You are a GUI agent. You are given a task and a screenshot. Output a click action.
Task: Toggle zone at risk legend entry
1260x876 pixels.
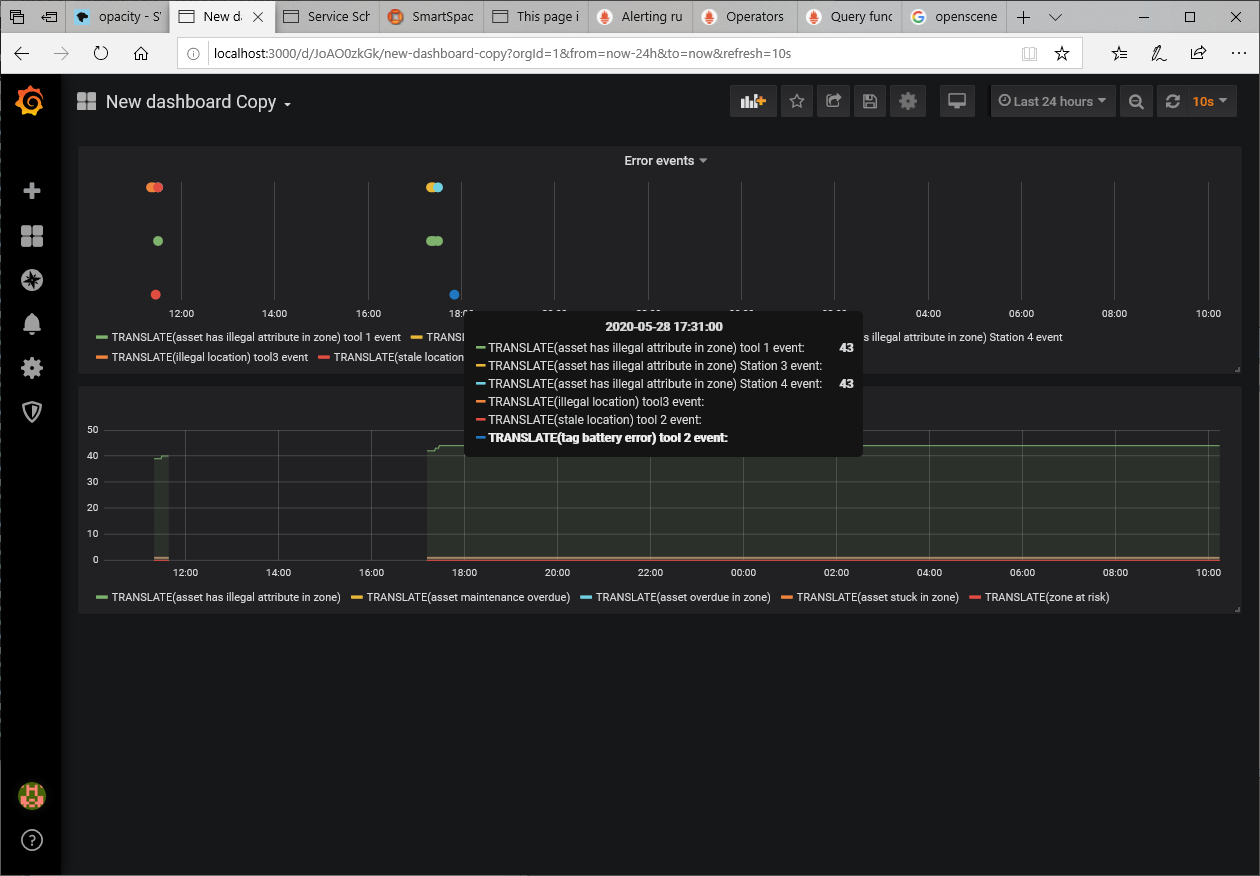click(1047, 597)
